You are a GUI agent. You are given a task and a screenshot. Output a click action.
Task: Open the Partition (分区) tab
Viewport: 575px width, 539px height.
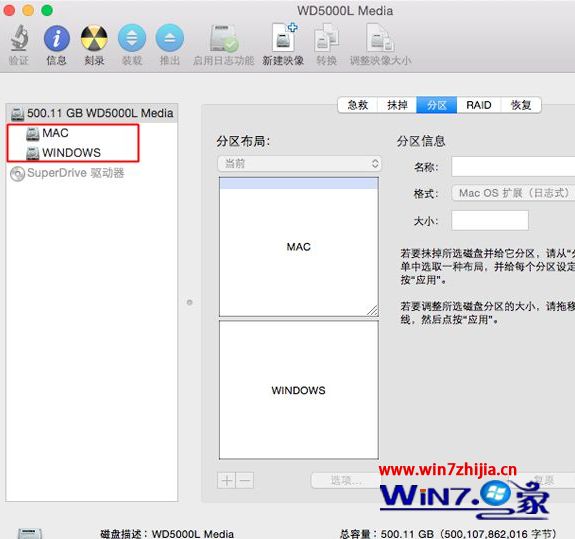[437, 105]
